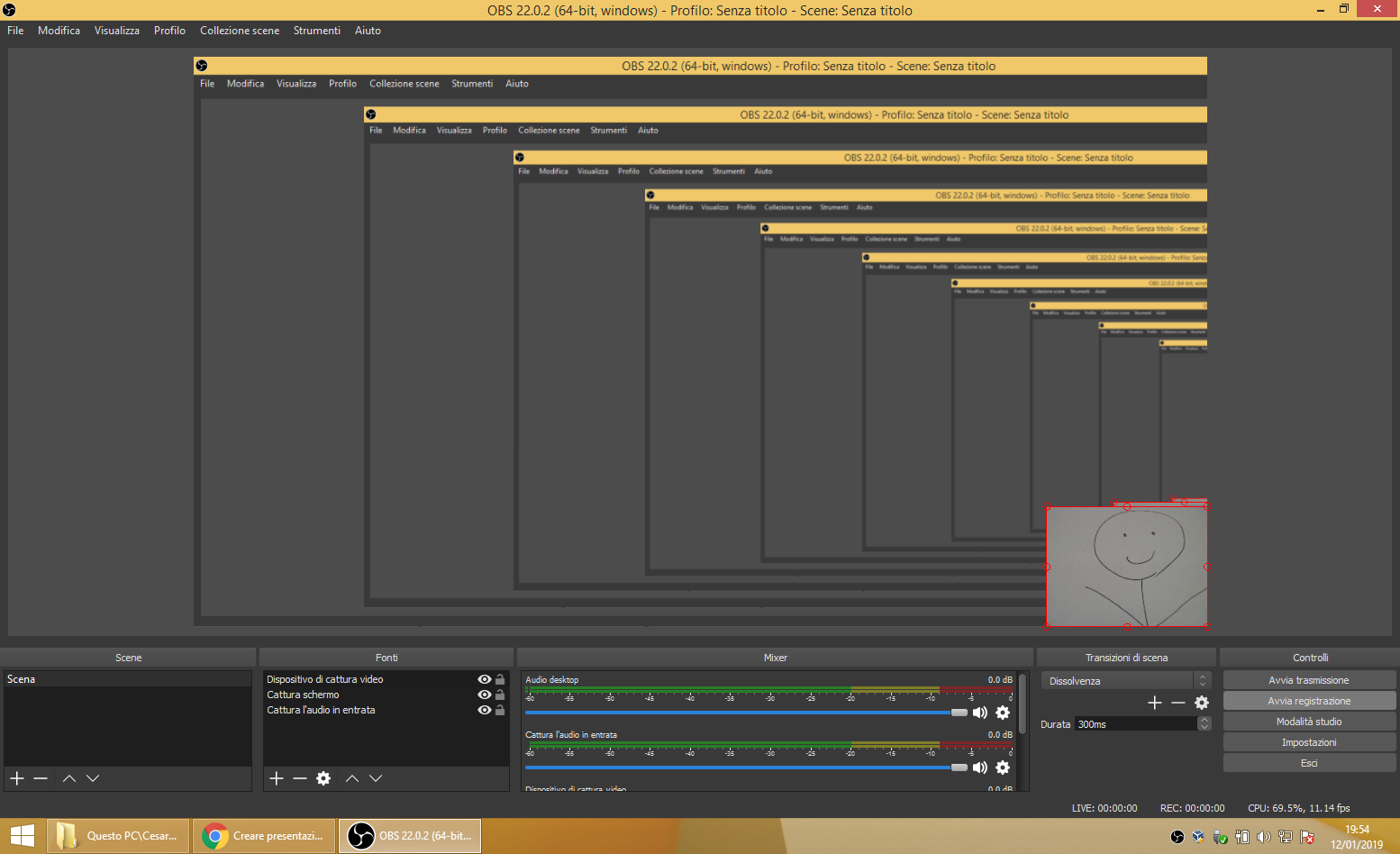1400x854 pixels.
Task: Enable Modalità studio
Action: 1309,722
